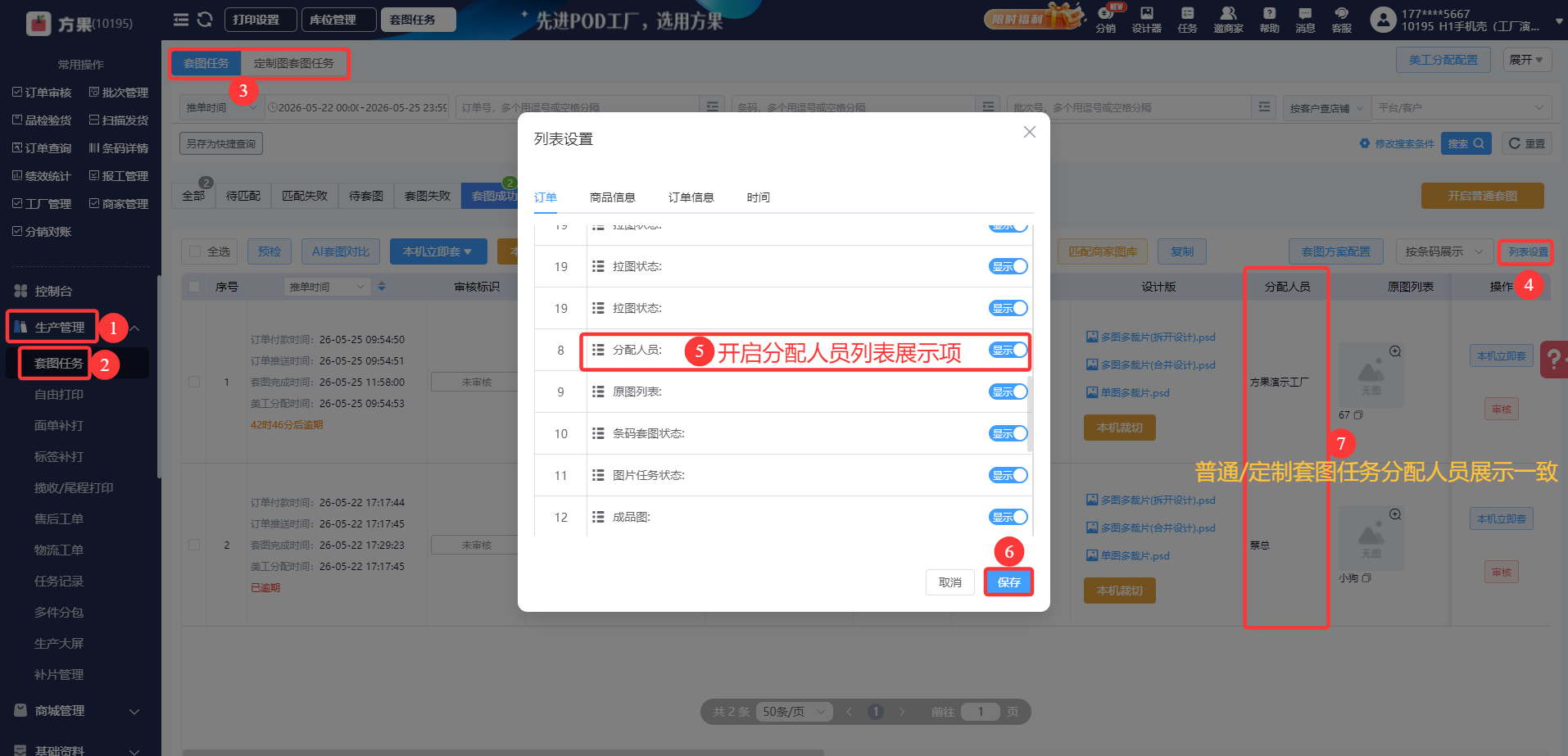Open the 任务 tasks icon in header
The image size is (1568, 756).
click(x=1187, y=20)
